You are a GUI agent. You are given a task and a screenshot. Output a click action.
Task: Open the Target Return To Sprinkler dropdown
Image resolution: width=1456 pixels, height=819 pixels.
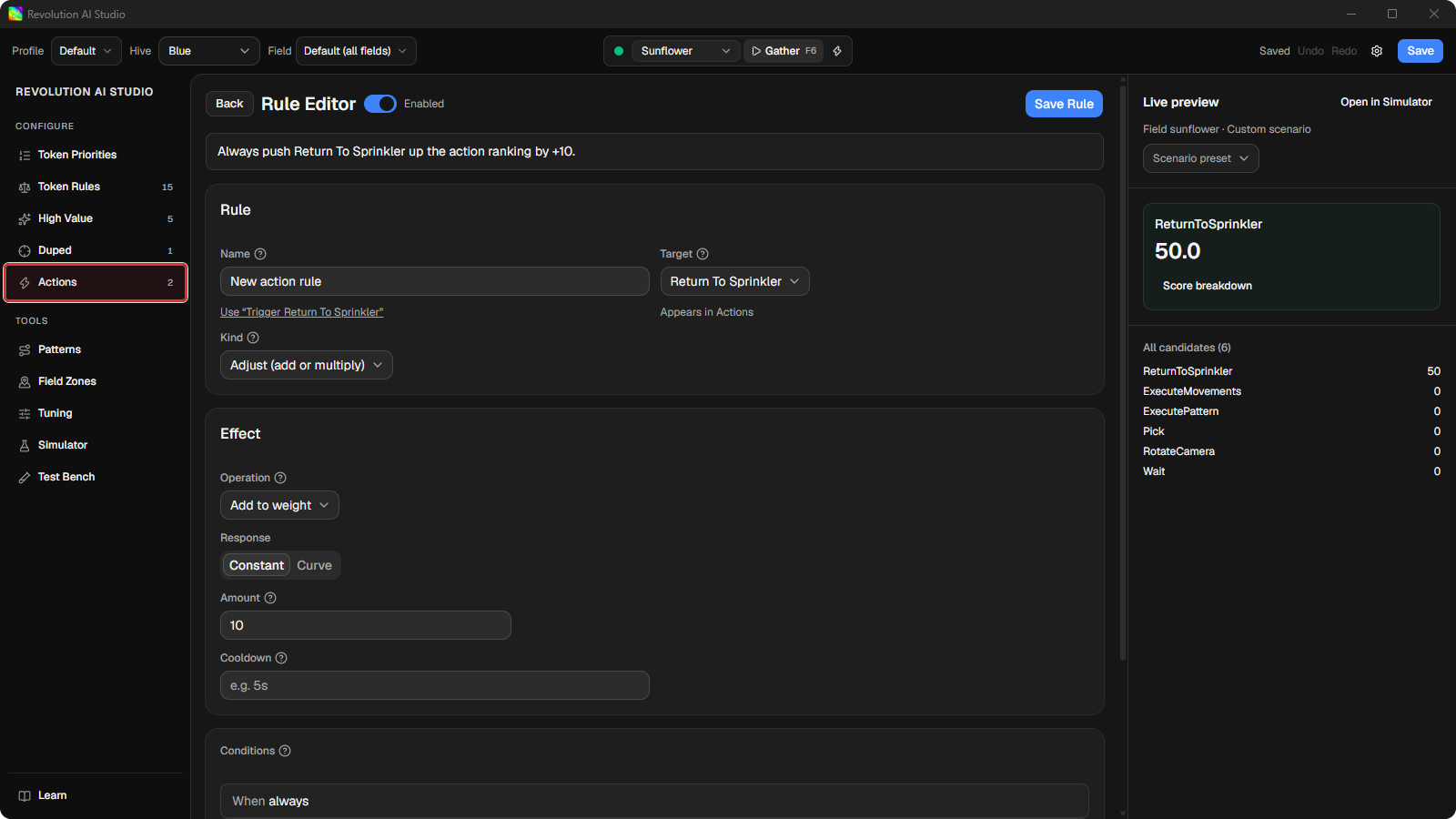735,281
